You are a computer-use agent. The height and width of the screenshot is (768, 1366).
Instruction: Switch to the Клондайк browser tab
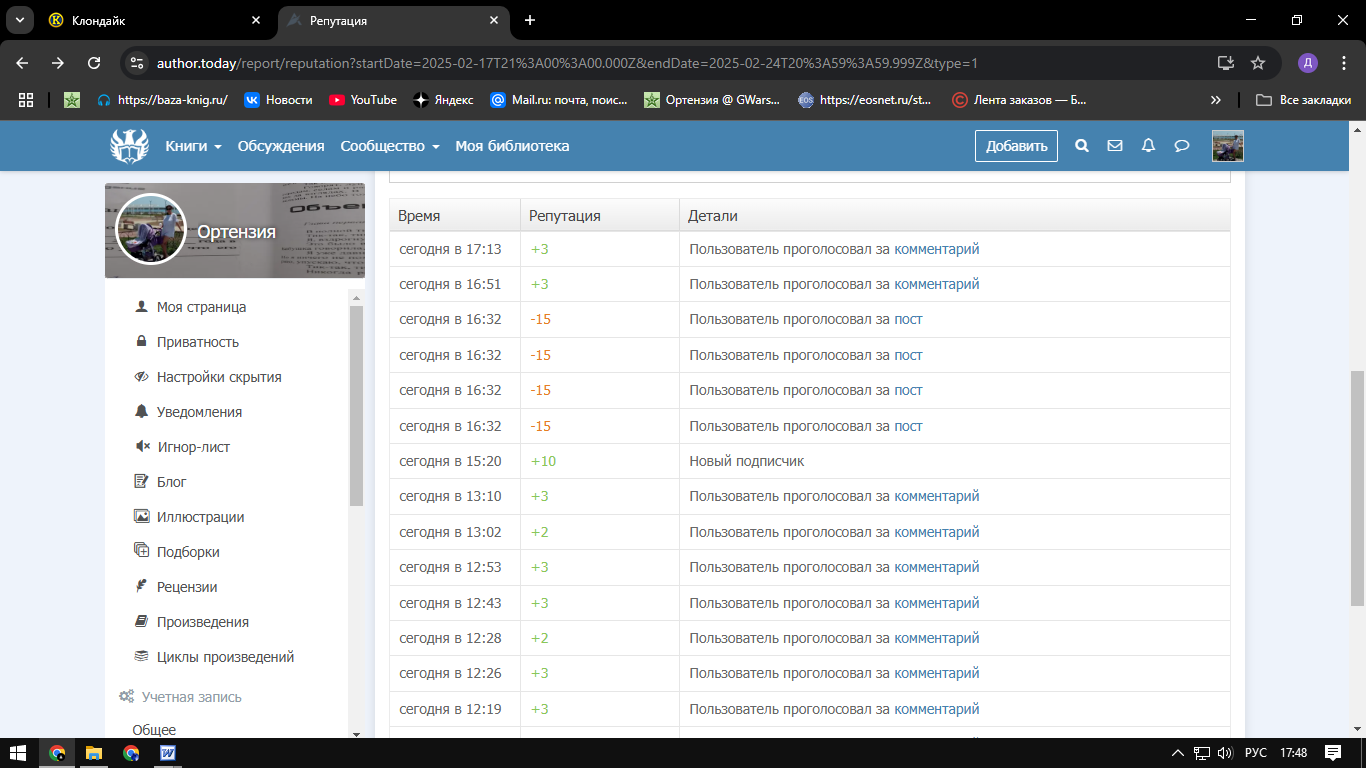pos(150,20)
